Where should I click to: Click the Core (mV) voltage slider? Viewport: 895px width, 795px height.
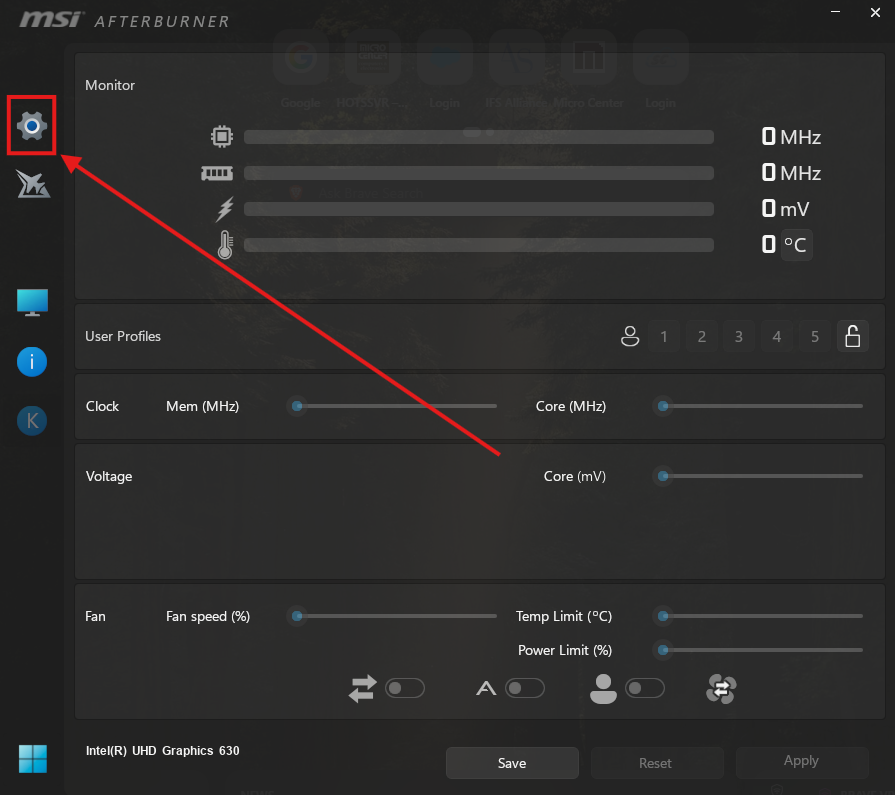(759, 476)
